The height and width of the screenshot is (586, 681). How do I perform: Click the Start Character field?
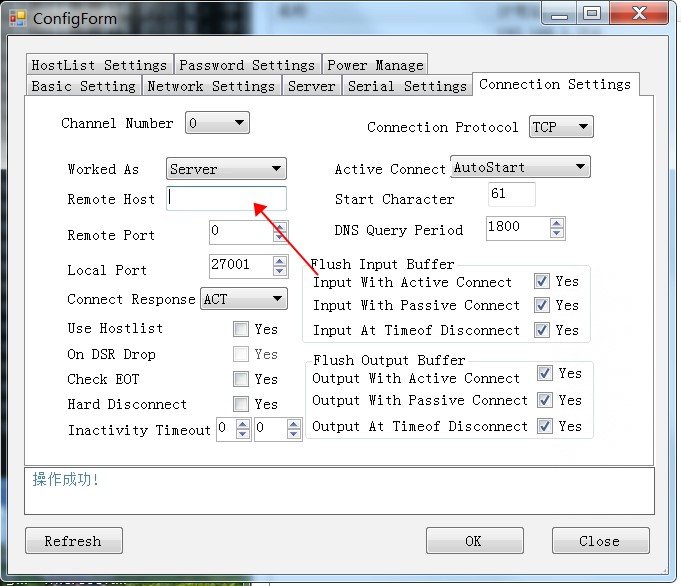coord(511,194)
